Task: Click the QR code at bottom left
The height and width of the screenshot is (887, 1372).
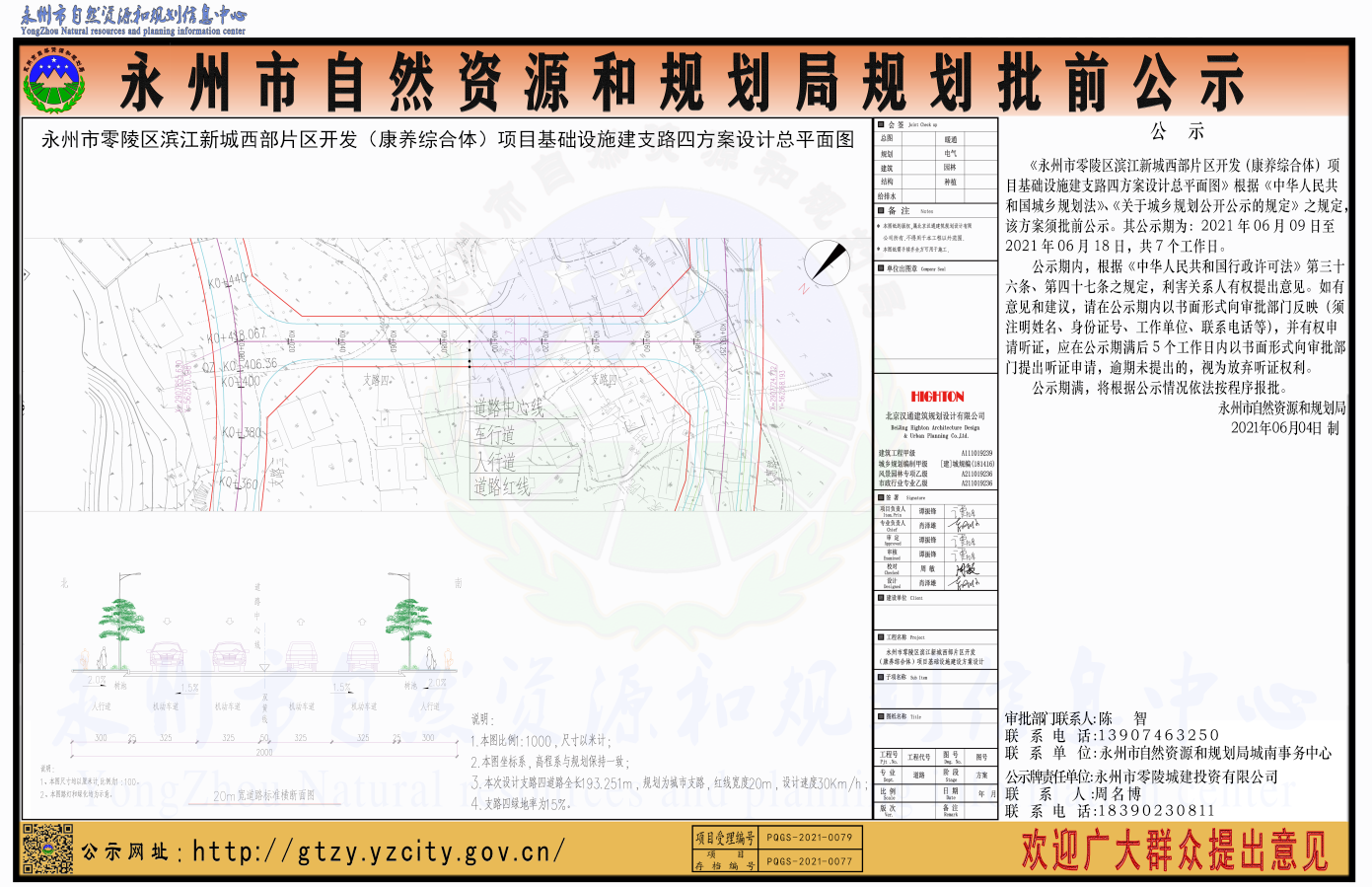Action: point(47,850)
